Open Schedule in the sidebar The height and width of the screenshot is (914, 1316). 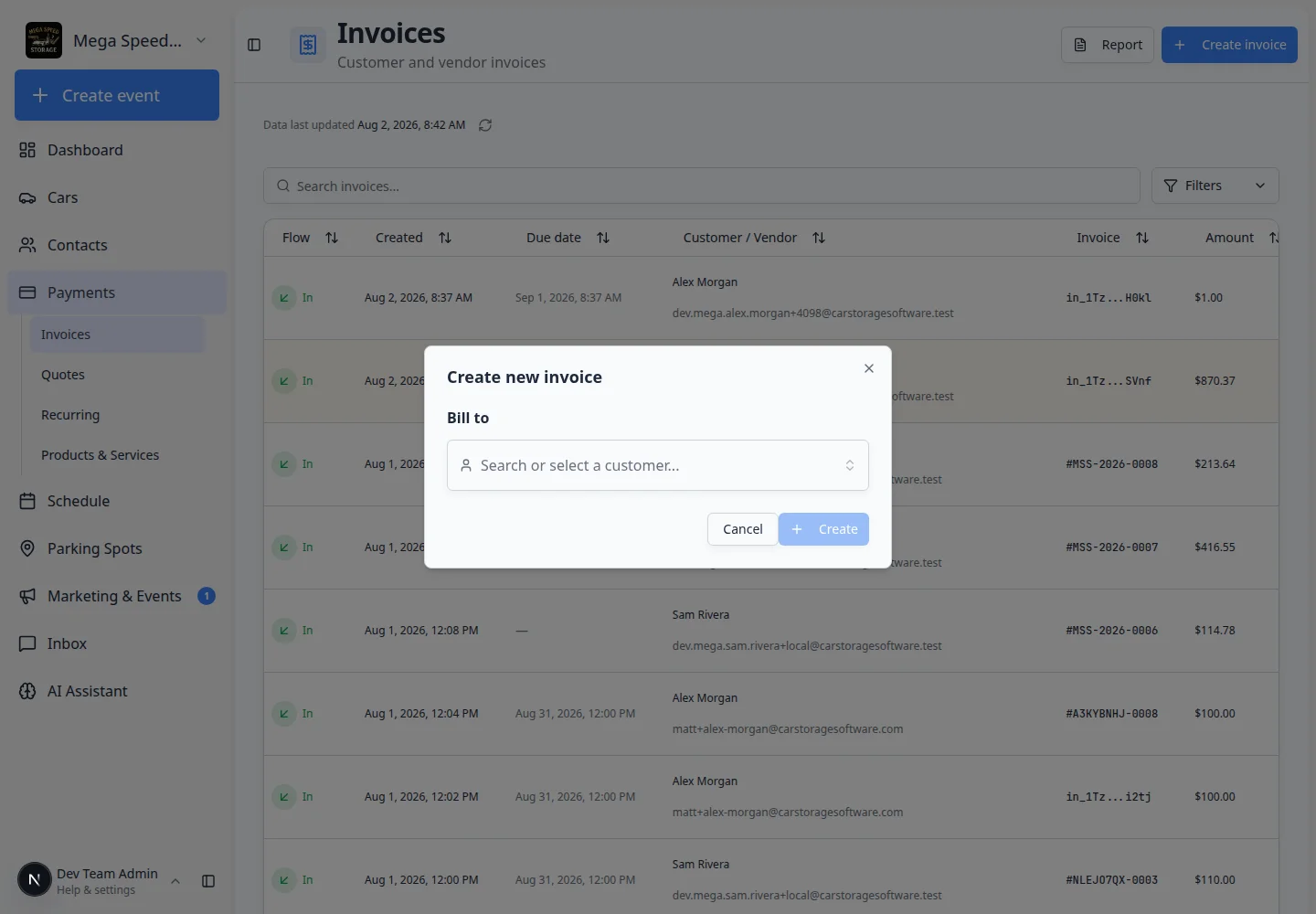coord(117,501)
